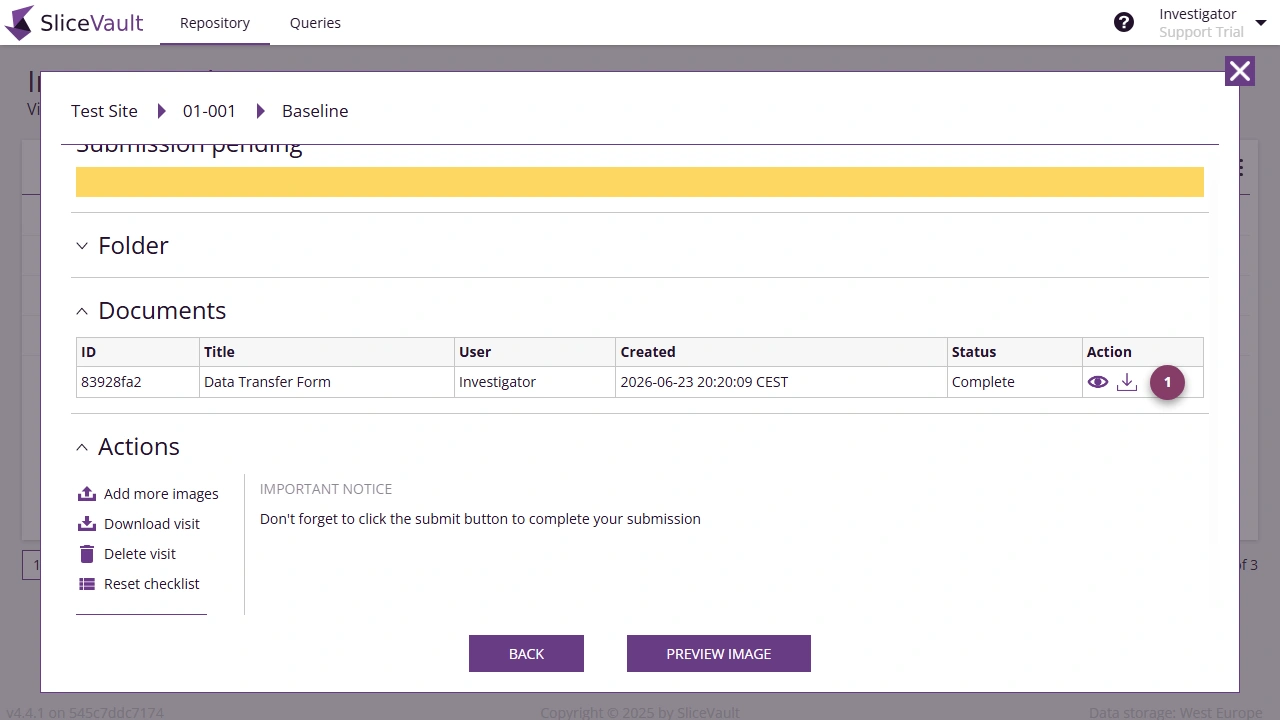
Task: Go to Test Site breadcrumb
Action: pyautogui.click(x=104, y=111)
